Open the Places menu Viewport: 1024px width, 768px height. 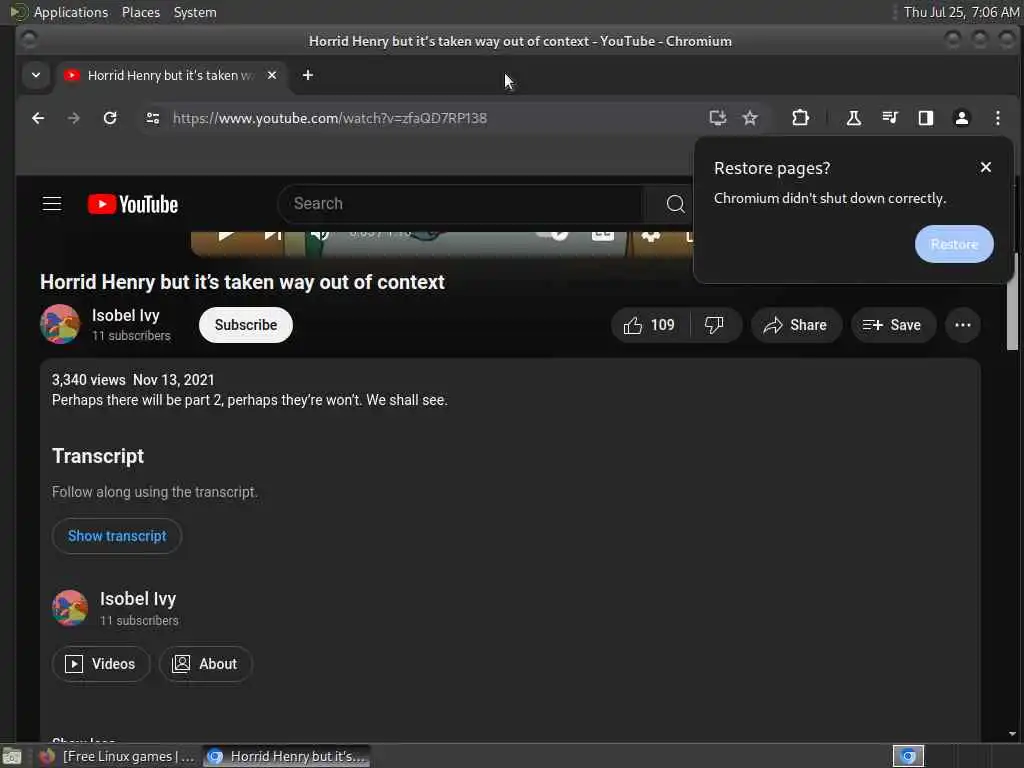click(141, 12)
